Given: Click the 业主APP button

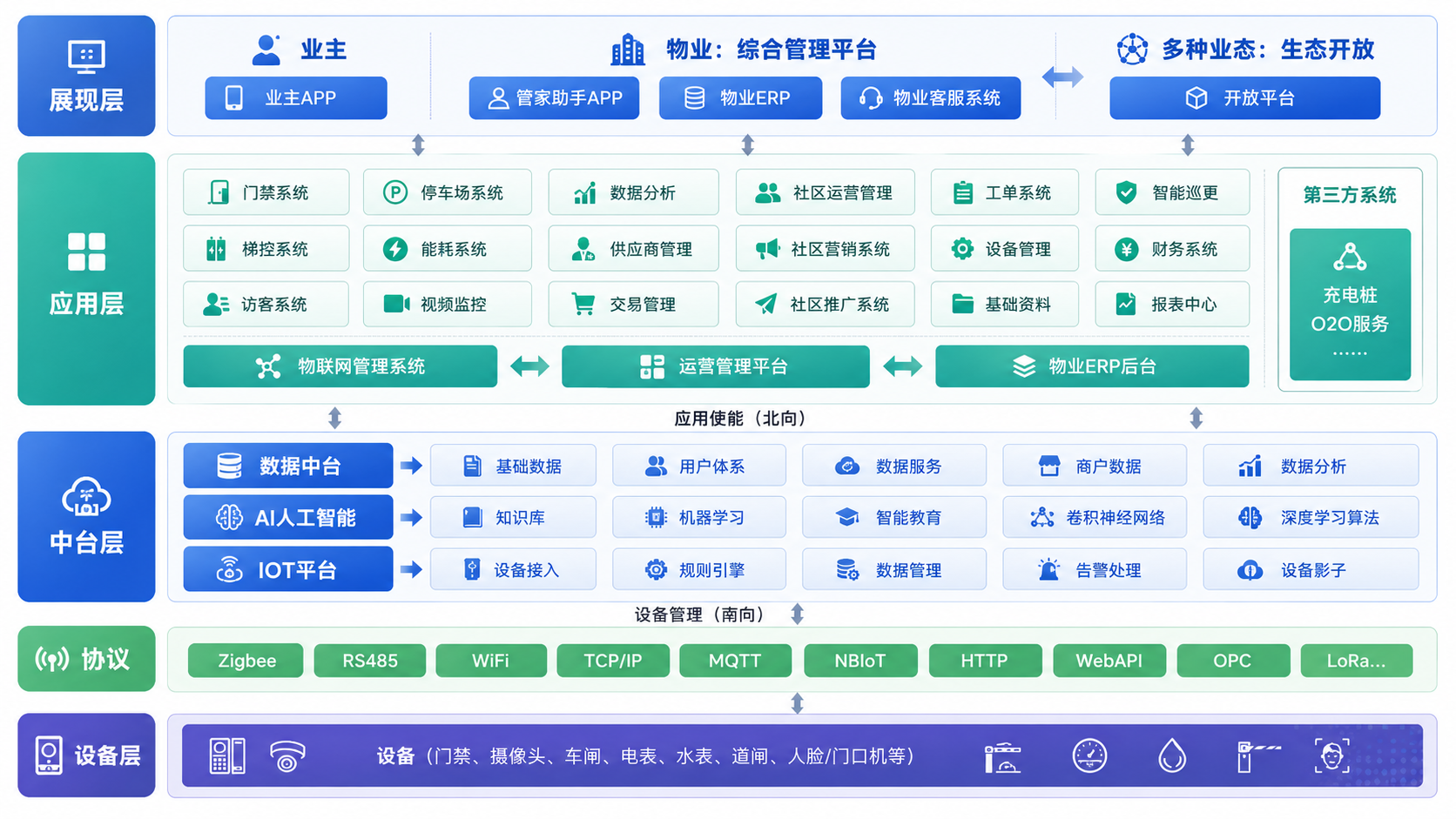Looking at the screenshot, I should pyautogui.click(x=296, y=98).
